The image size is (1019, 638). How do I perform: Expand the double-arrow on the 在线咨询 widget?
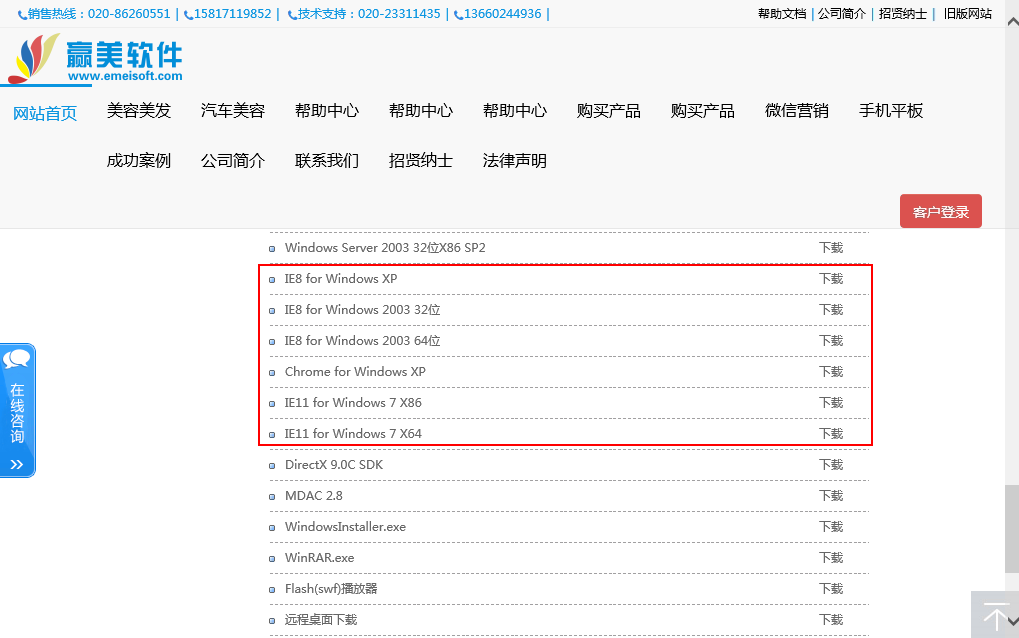point(17,464)
